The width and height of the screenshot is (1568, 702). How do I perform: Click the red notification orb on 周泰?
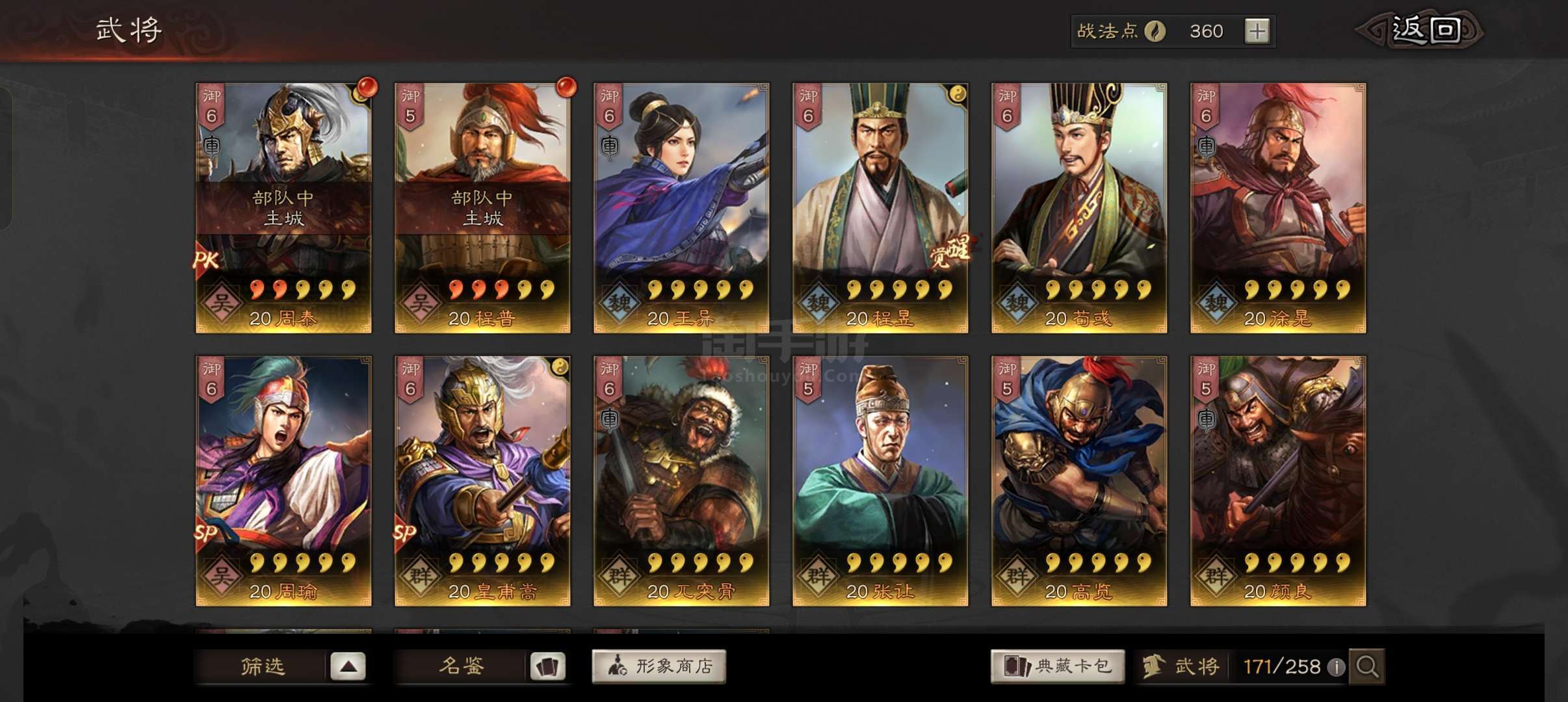tap(366, 87)
